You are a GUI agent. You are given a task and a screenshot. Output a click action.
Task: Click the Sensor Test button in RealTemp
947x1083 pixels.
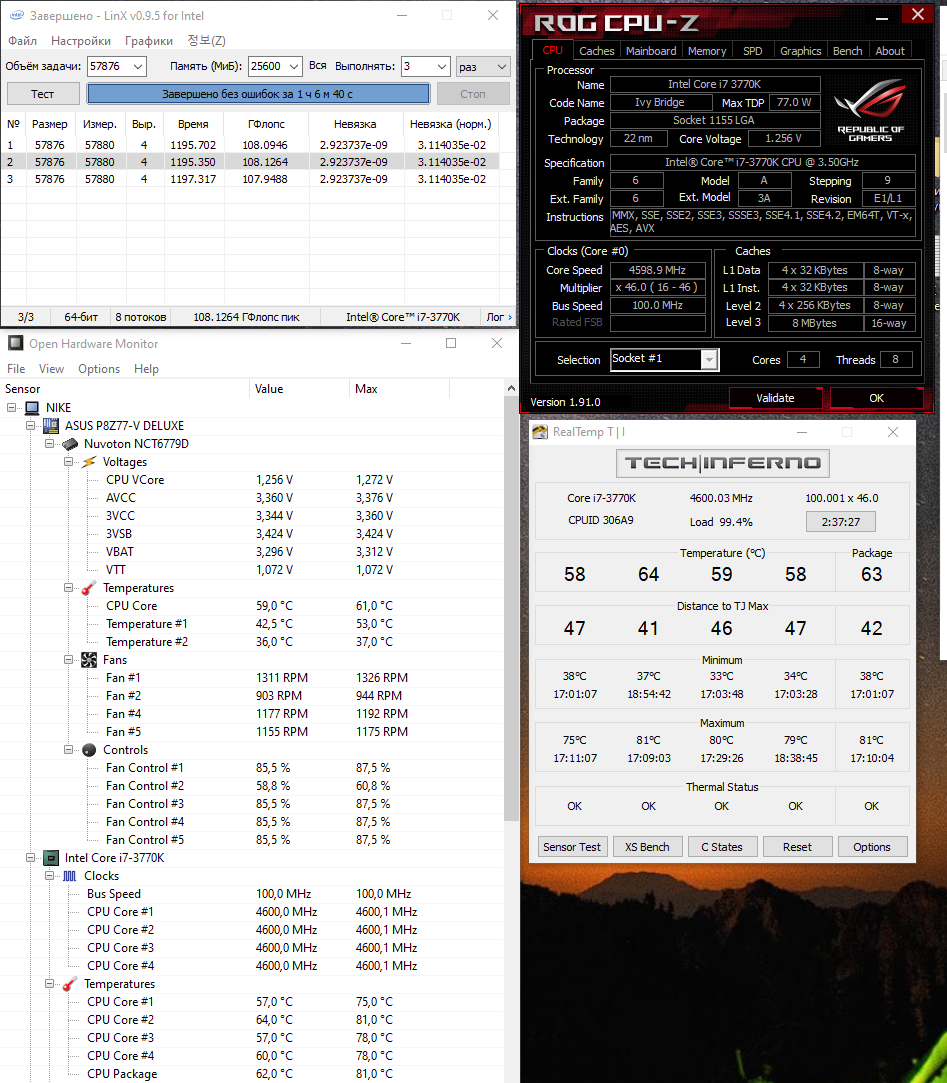572,847
